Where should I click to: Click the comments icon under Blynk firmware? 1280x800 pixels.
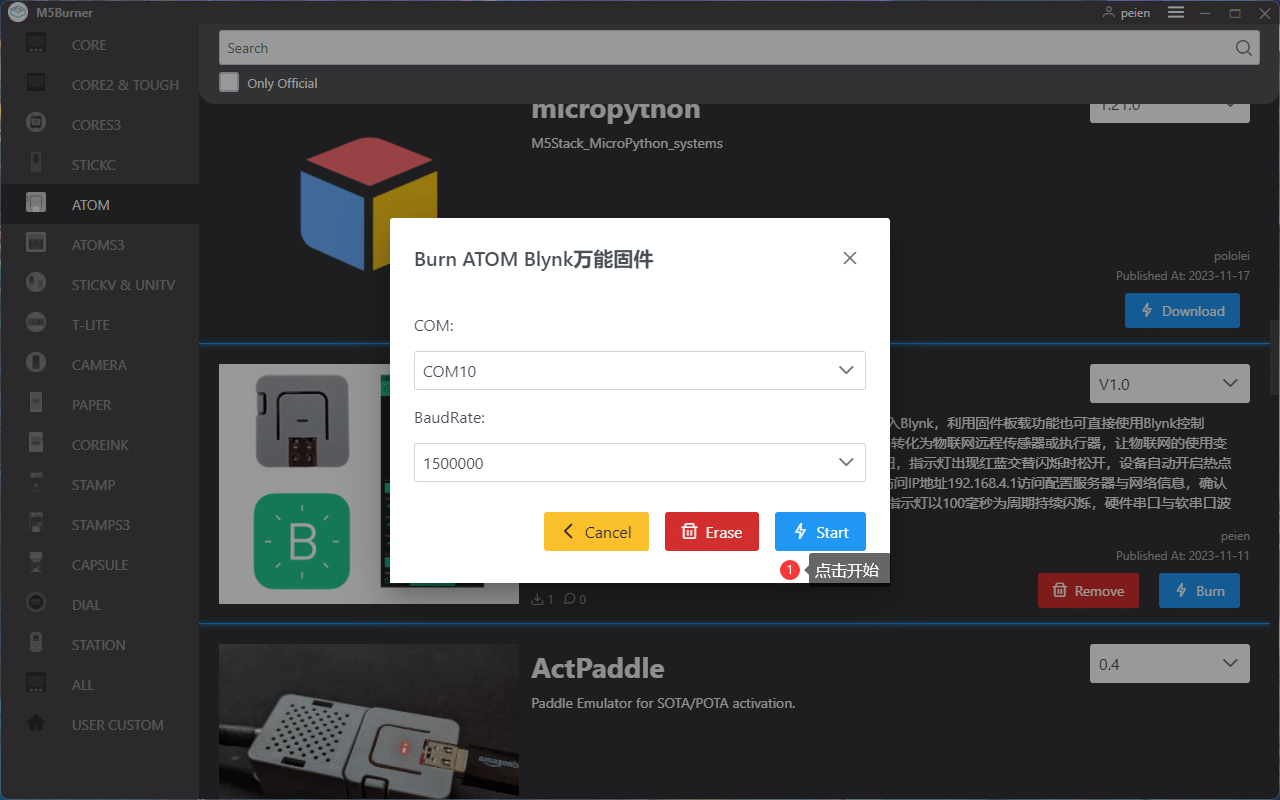[x=570, y=599]
